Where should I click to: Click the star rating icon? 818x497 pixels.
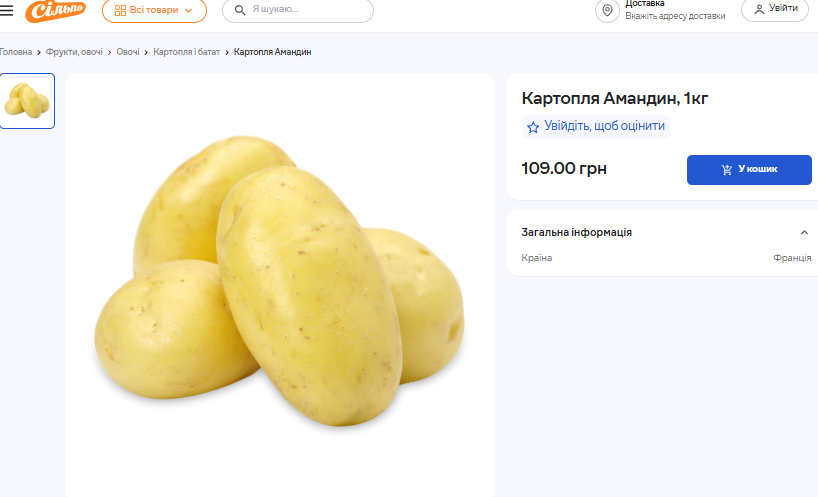coord(533,127)
